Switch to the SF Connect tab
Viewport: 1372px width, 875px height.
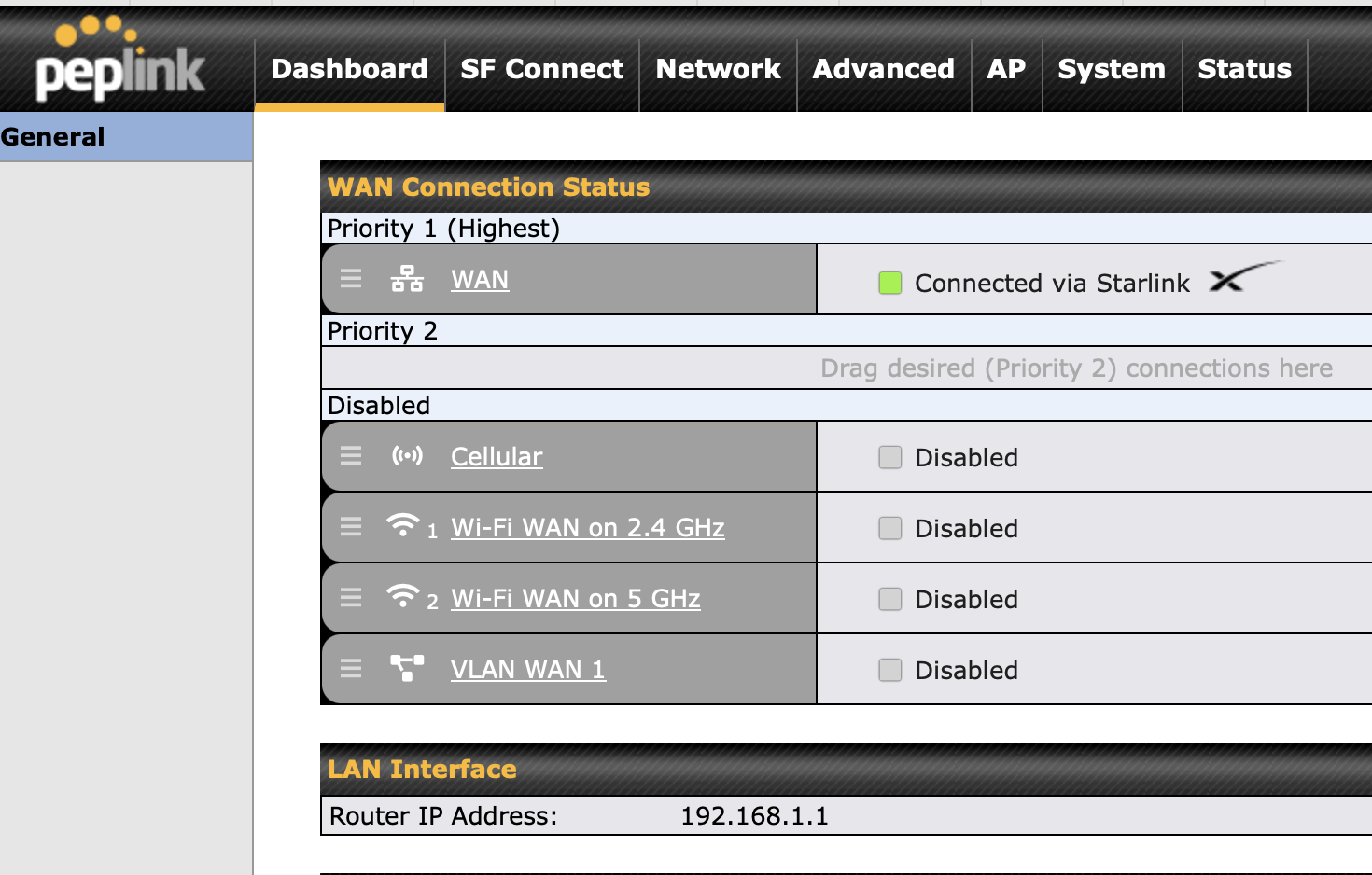click(541, 69)
